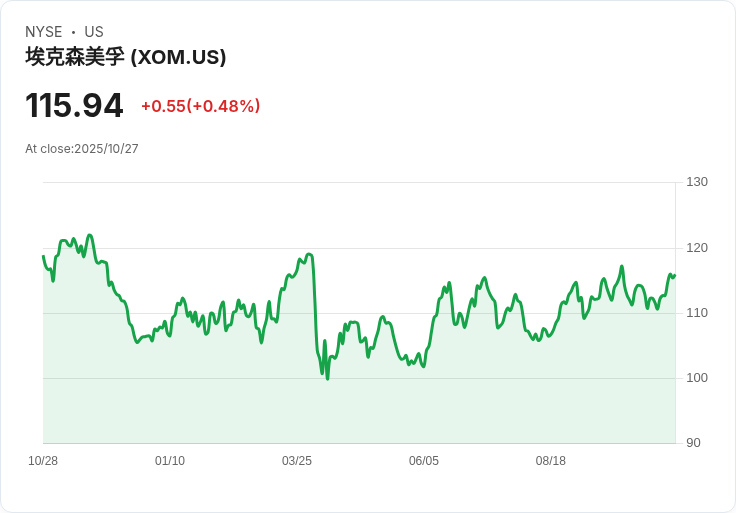
Task: Click the lowest dip of the price line
Action: (327, 378)
